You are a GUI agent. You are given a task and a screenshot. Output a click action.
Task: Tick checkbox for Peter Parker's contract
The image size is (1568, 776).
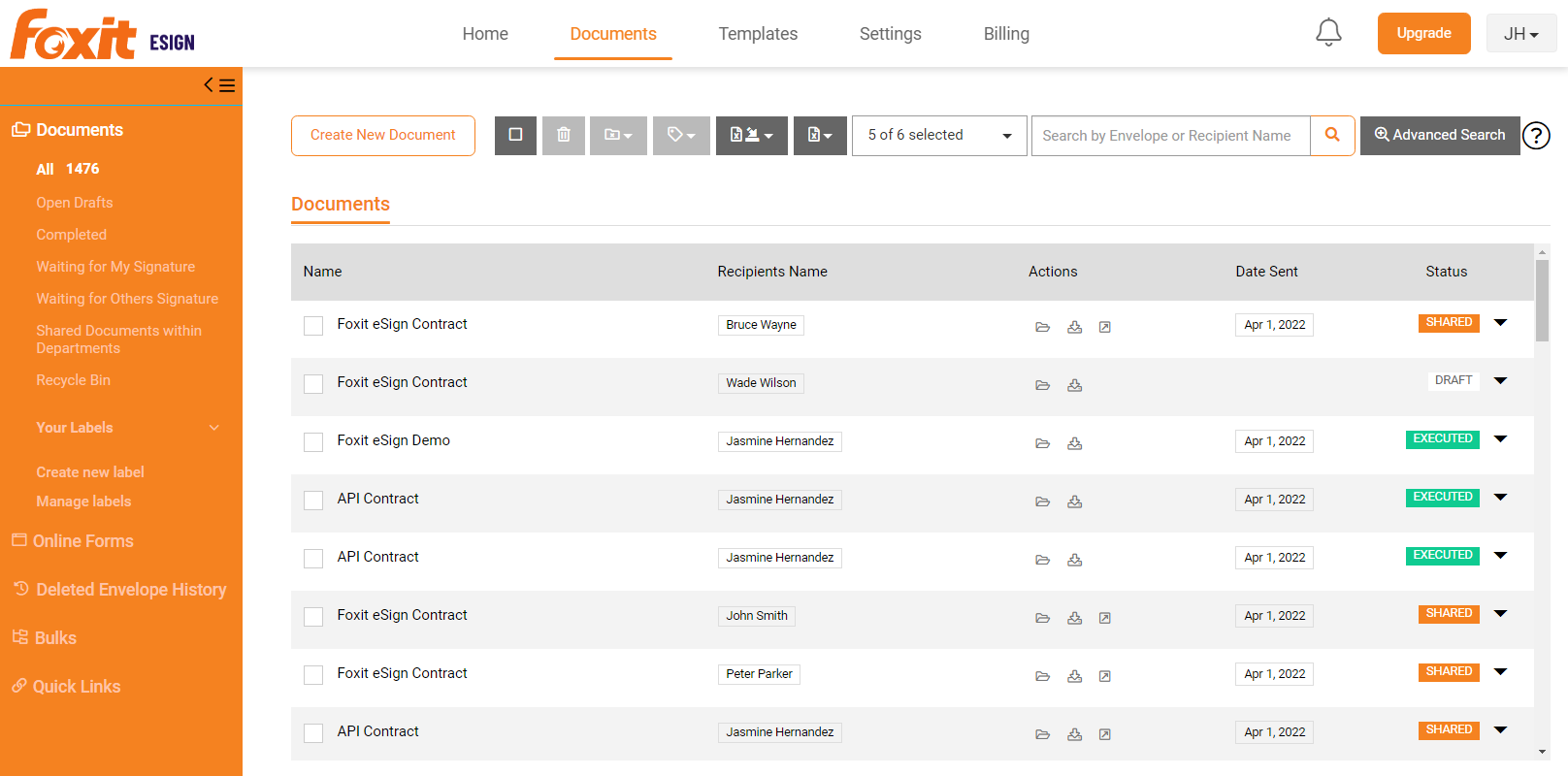tap(313, 675)
